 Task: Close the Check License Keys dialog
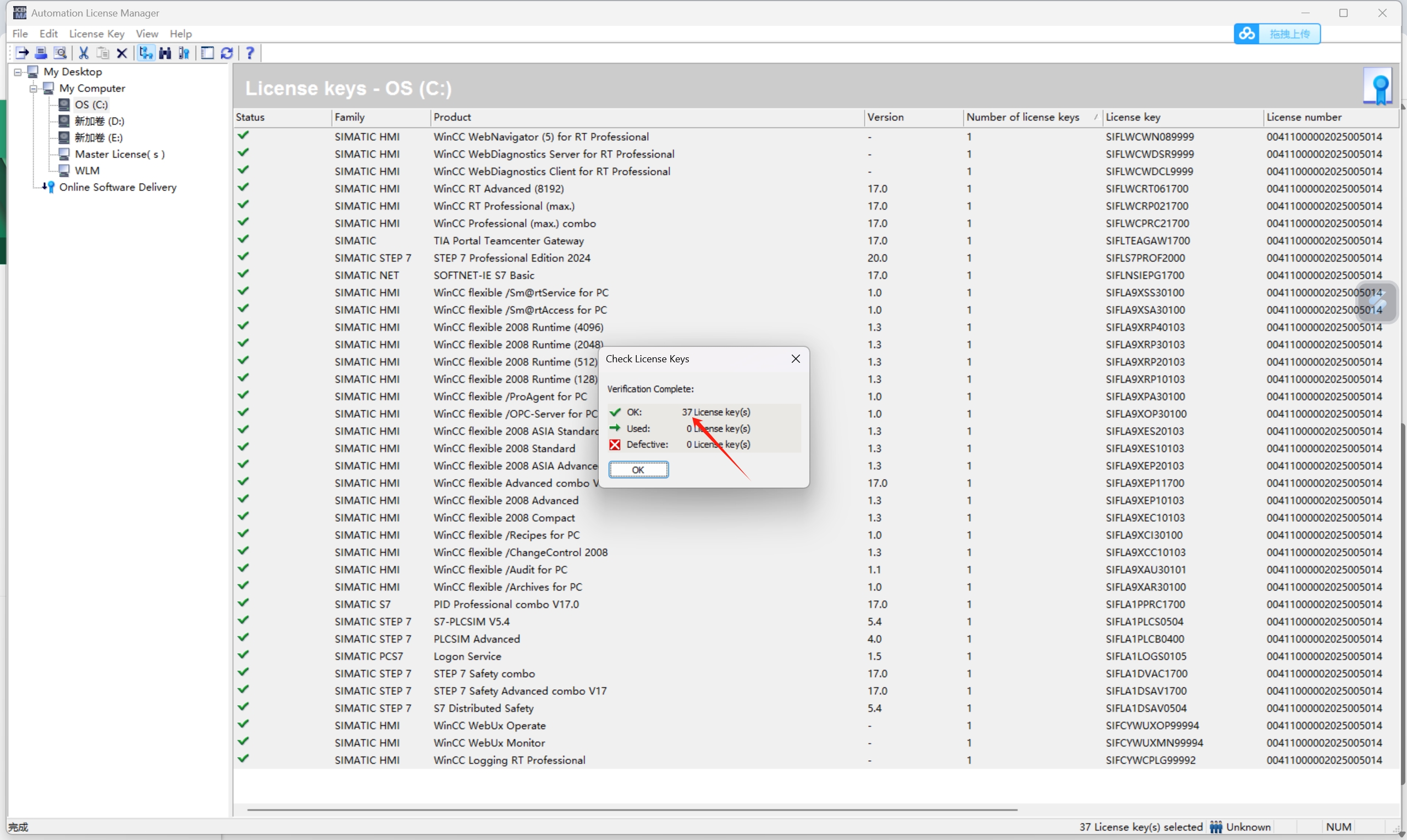tap(795, 359)
